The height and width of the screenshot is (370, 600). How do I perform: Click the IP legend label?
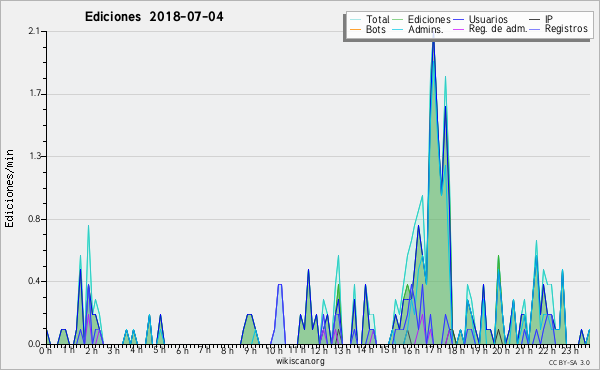(549, 19)
